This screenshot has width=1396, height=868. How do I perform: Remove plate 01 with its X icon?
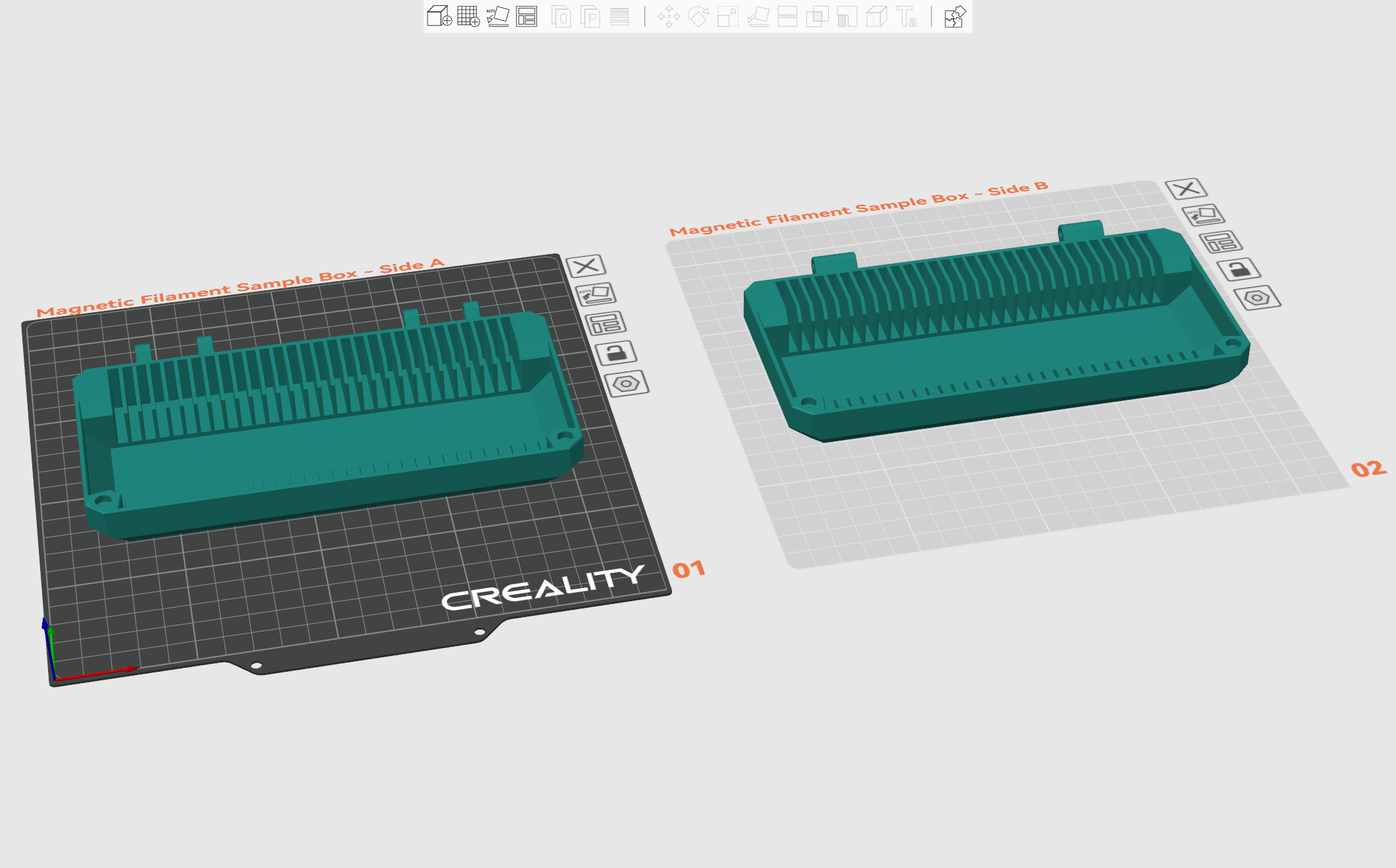[586, 266]
